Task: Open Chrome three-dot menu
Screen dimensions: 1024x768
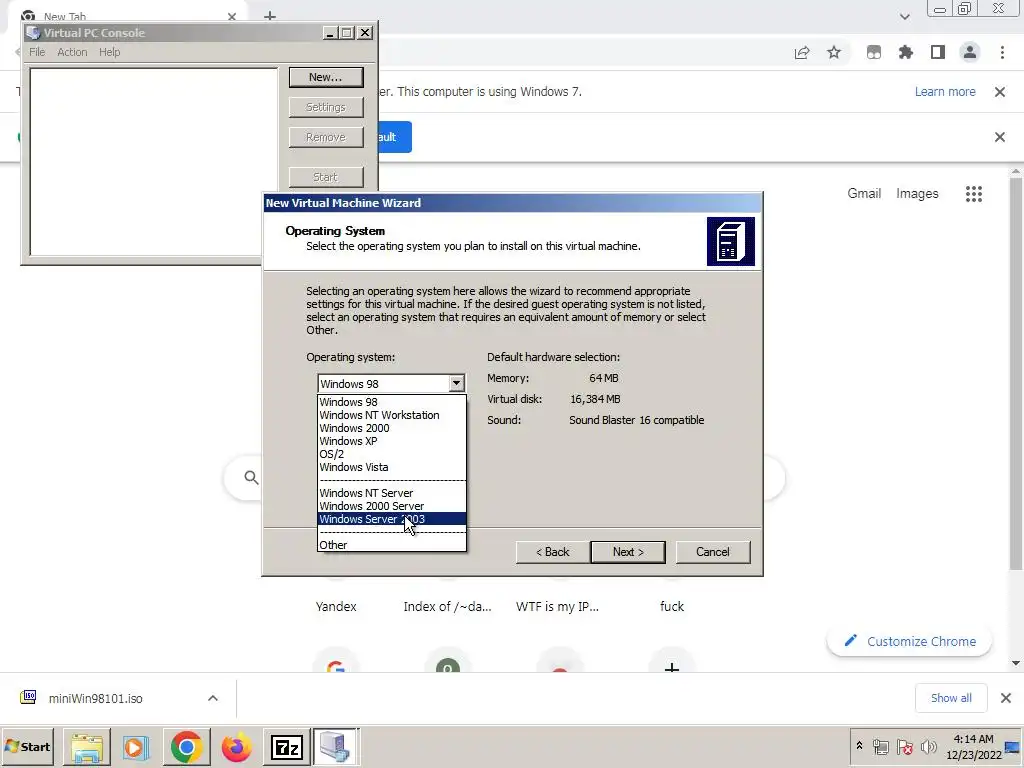Action: [x=1002, y=53]
